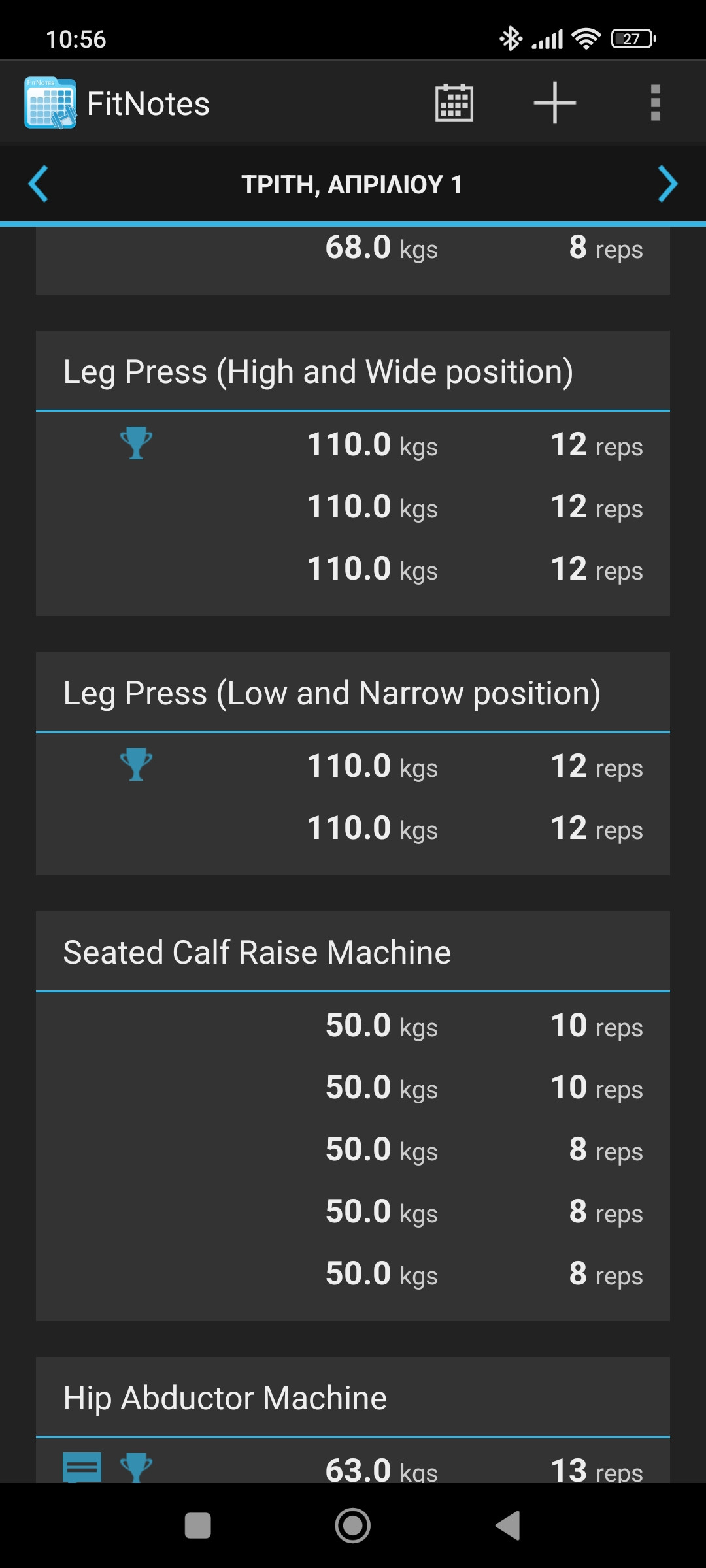Open Leg Press (Low and Narrow position) exercise
The image size is (706, 1568).
331,693
